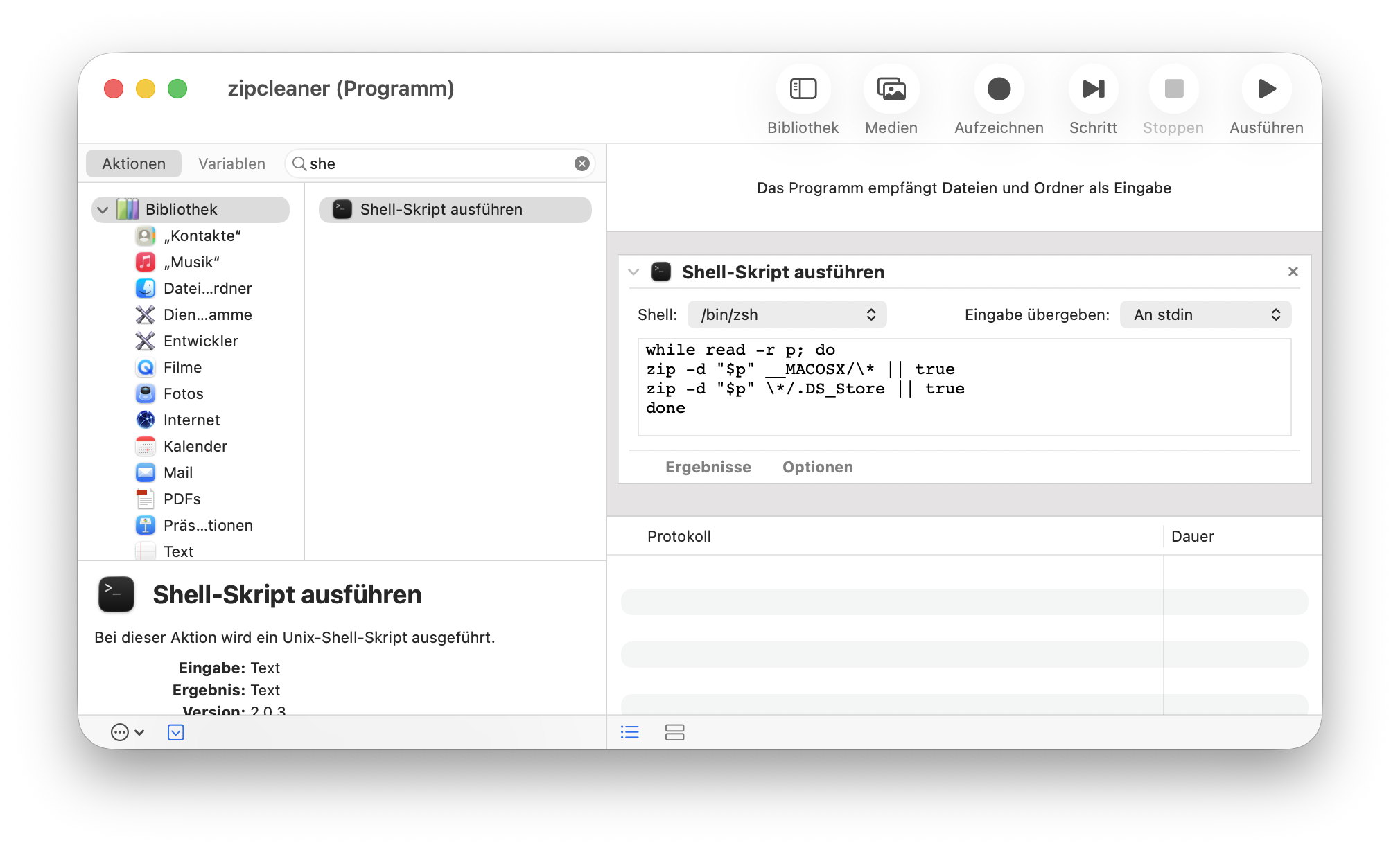1400x852 pixels.
Task: Open the Shell /bin/zsh dropdown
Action: 787,314
